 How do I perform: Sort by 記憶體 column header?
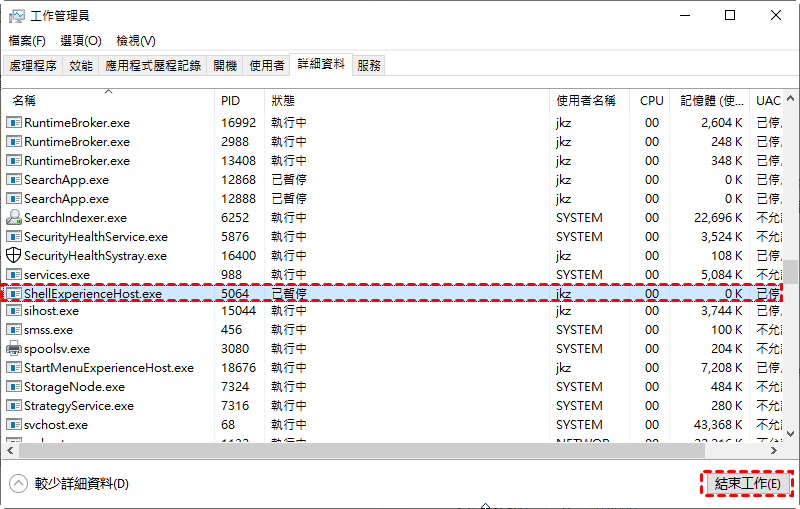[712, 101]
